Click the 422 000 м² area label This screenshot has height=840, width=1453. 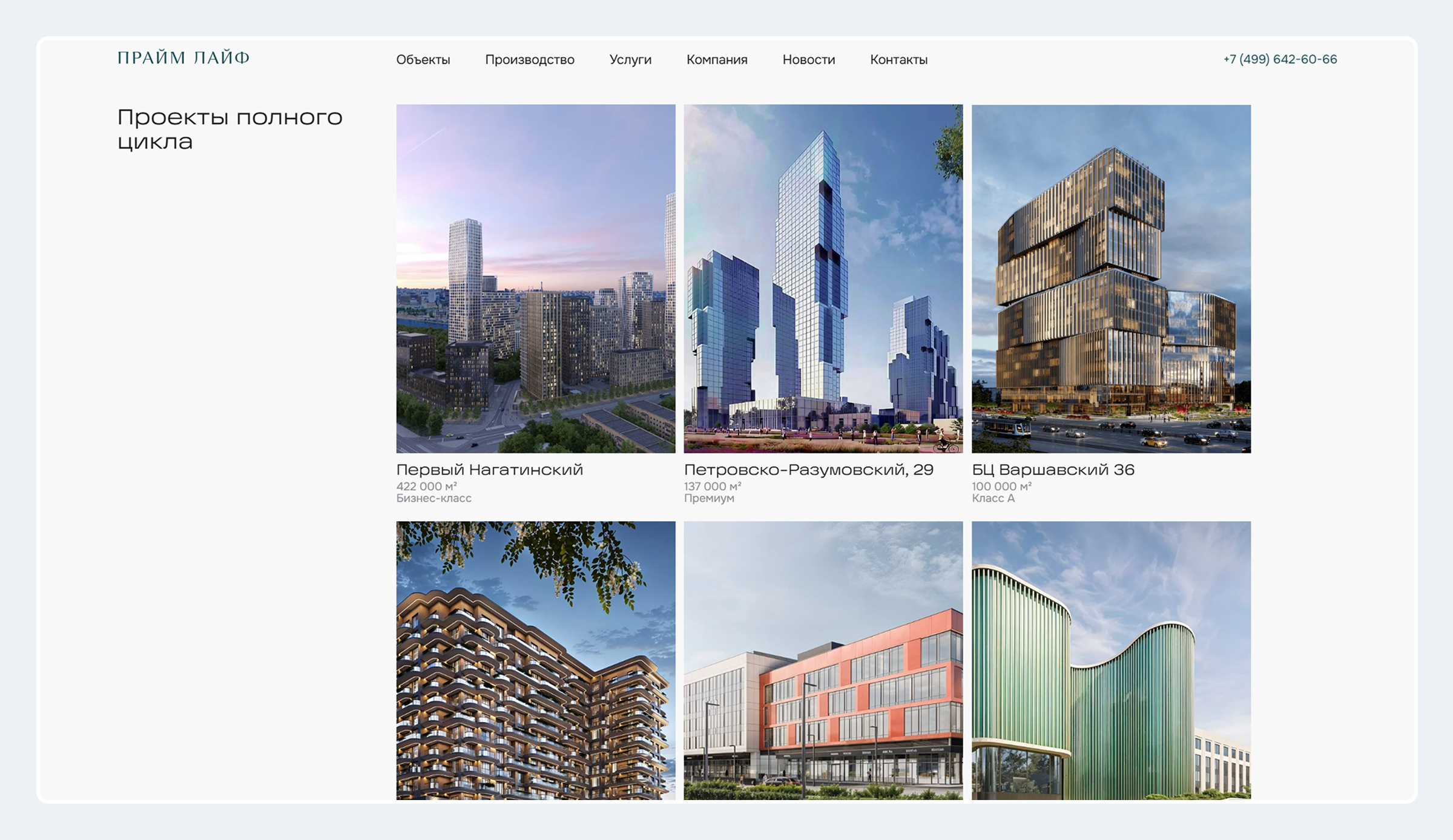pos(426,486)
